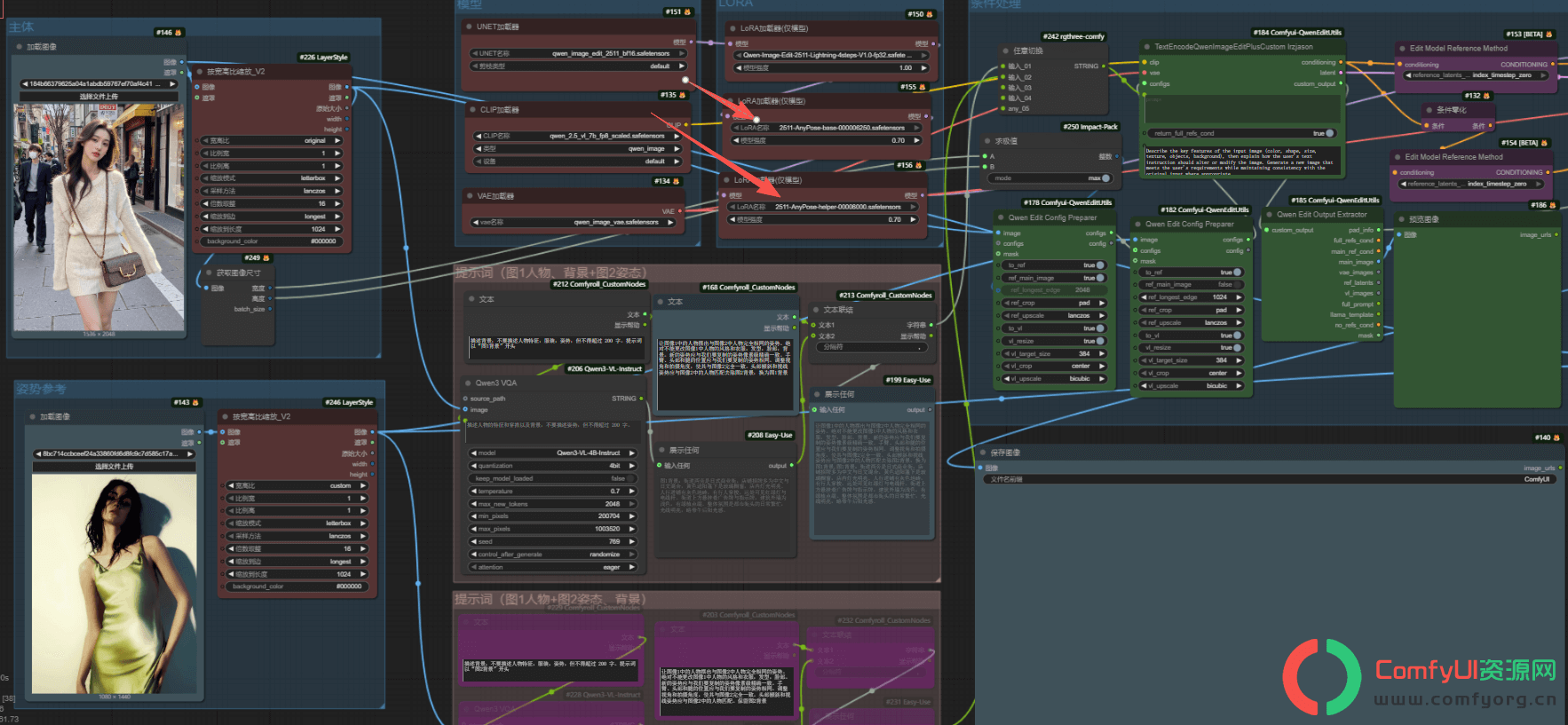Viewport: 1568px width, 725px height.
Task: Collapse the 保存图像 node title dot
Action: tap(983, 453)
